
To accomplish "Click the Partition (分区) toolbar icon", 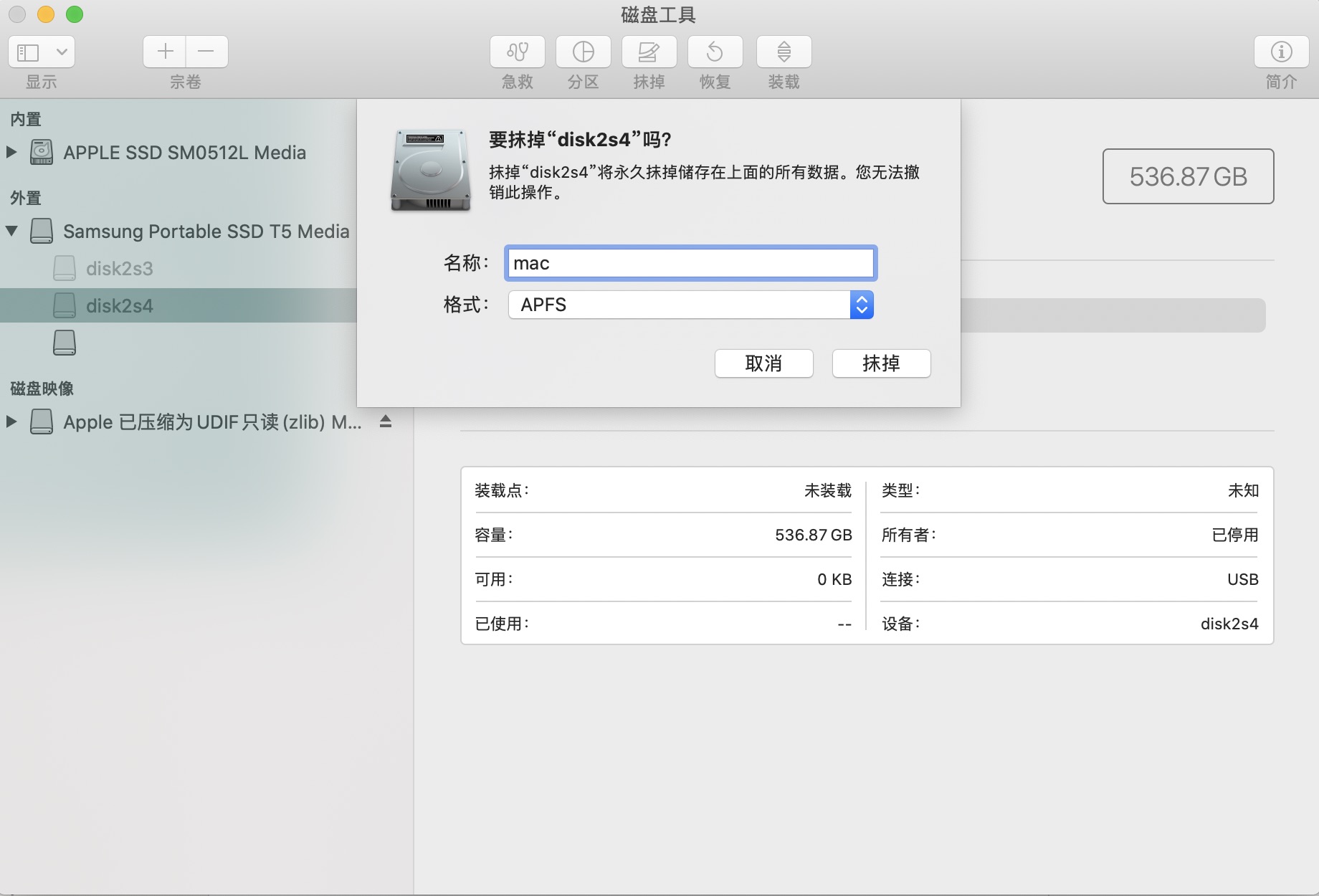I will [x=584, y=52].
